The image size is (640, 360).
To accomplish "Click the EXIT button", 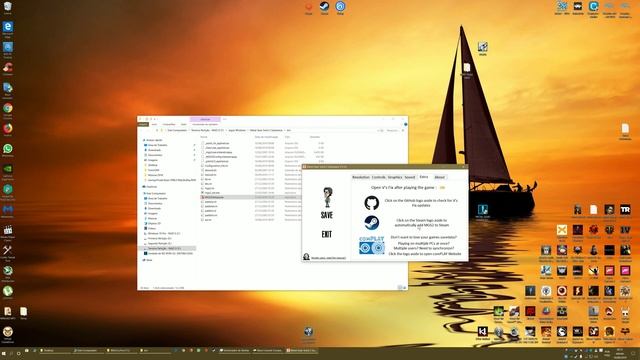I will pos(327,234).
